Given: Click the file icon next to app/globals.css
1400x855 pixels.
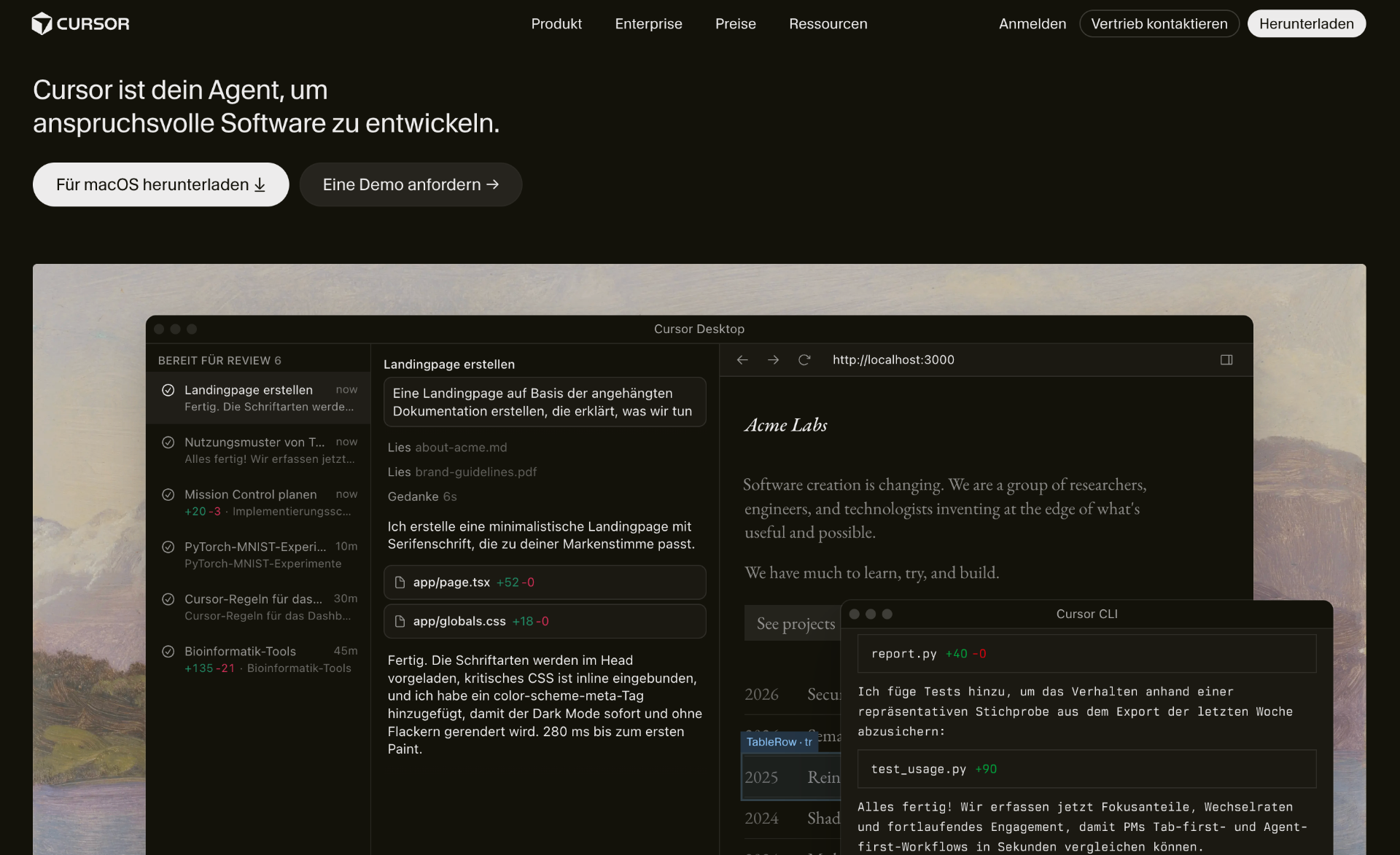Looking at the screenshot, I should 400,621.
